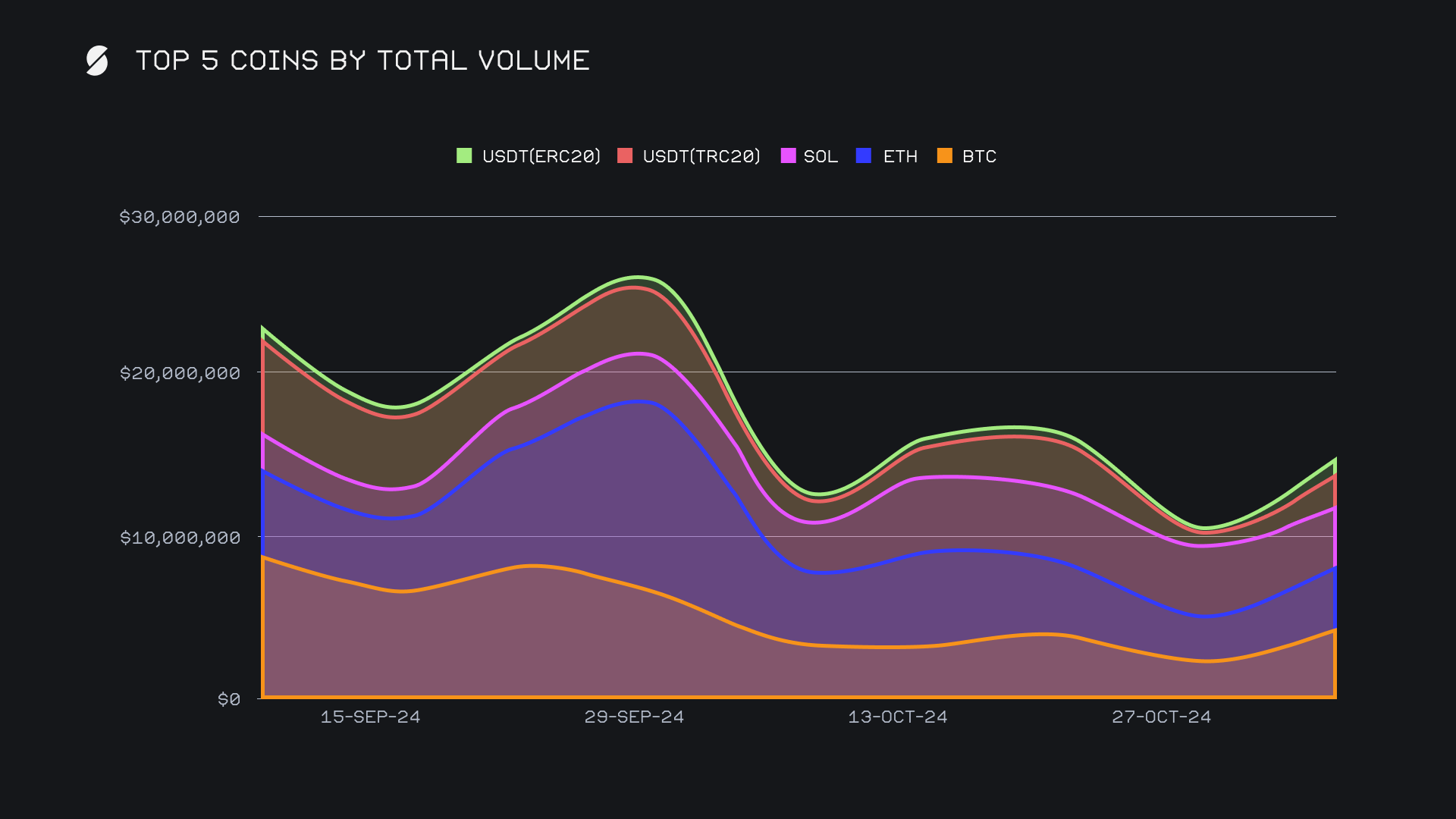Click the red USDT(TRC20) legend swatch
Image resolution: width=1456 pixels, height=819 pixels.
click(x=625, y=155)
